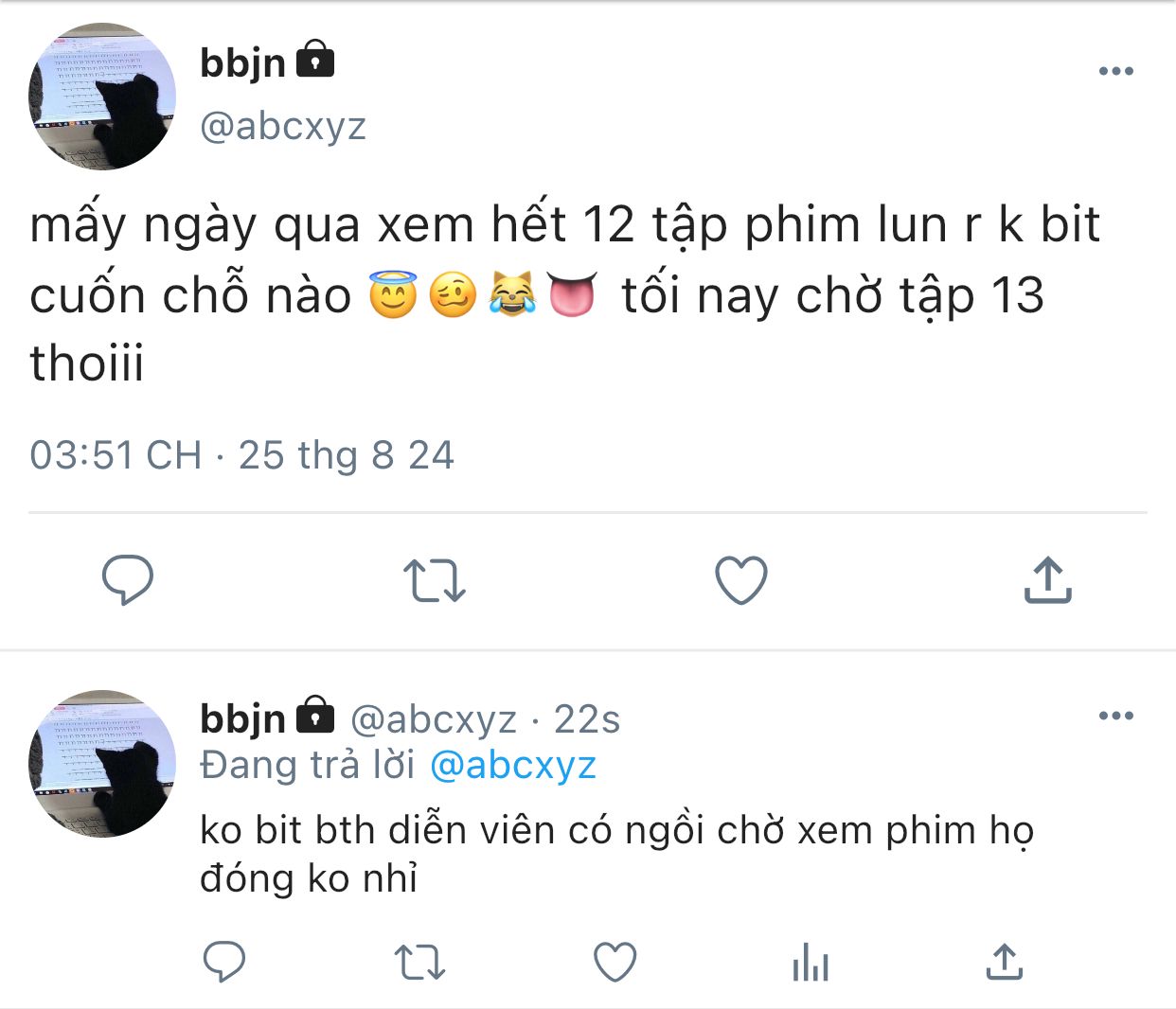Tap the reply icon under the main tweet
The height and width of the screenshot is (1009, 1176).
click(x=128, y=580)
